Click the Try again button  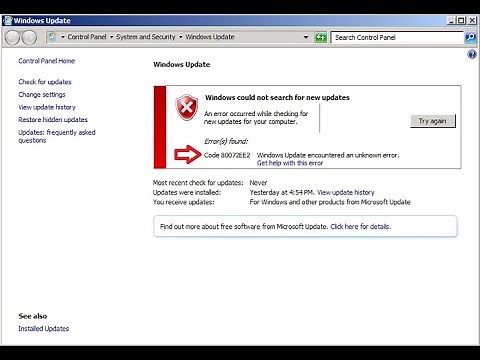(x=433, y=121)
